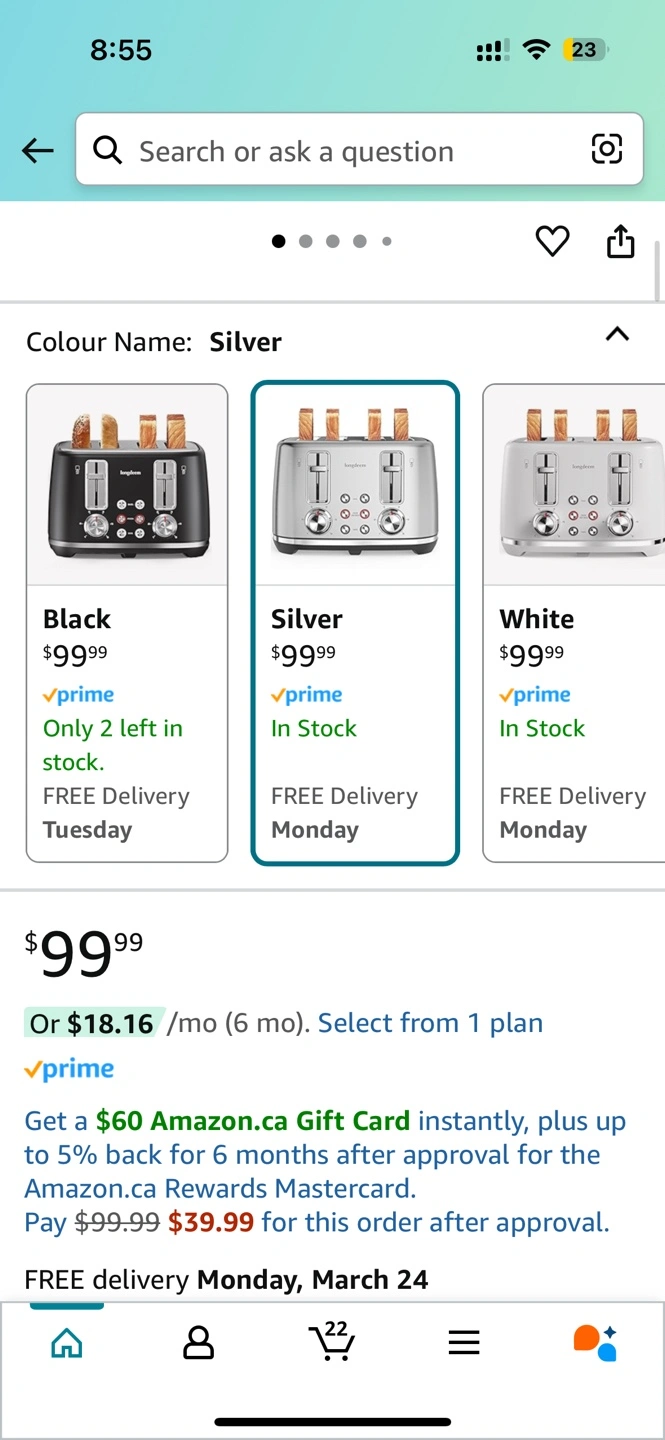Open the camera lens search icon
665x1440 pixels.
[607, 149]
